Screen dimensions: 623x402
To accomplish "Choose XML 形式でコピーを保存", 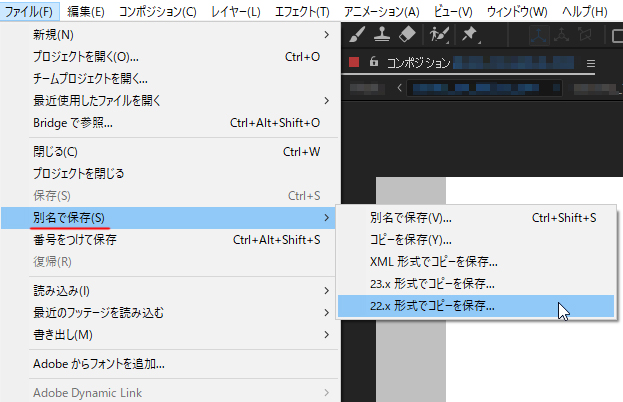I will point(433,262).
